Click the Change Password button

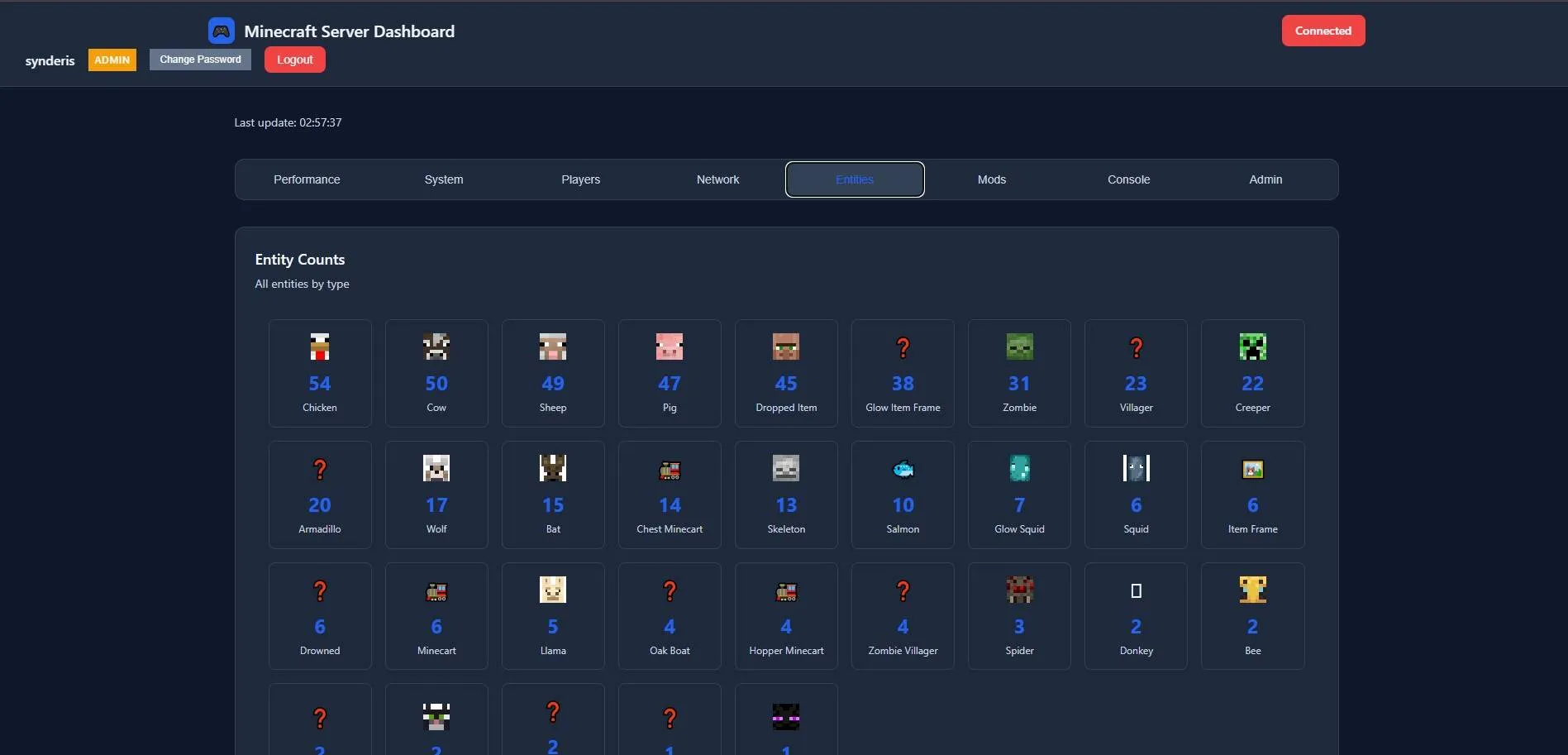200,60
